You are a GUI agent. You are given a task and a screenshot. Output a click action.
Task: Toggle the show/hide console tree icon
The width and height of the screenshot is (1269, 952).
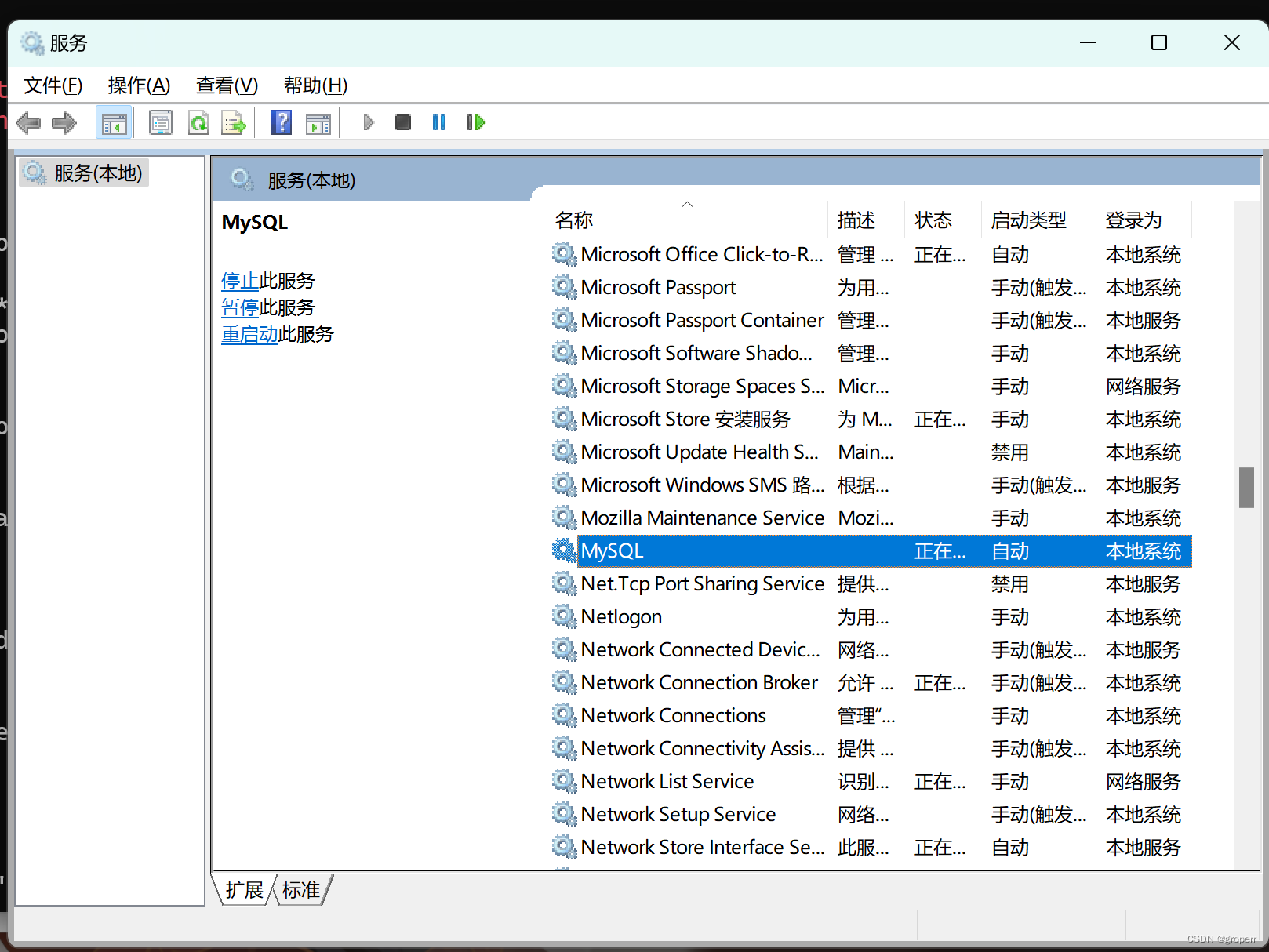(x=114, y=123)
